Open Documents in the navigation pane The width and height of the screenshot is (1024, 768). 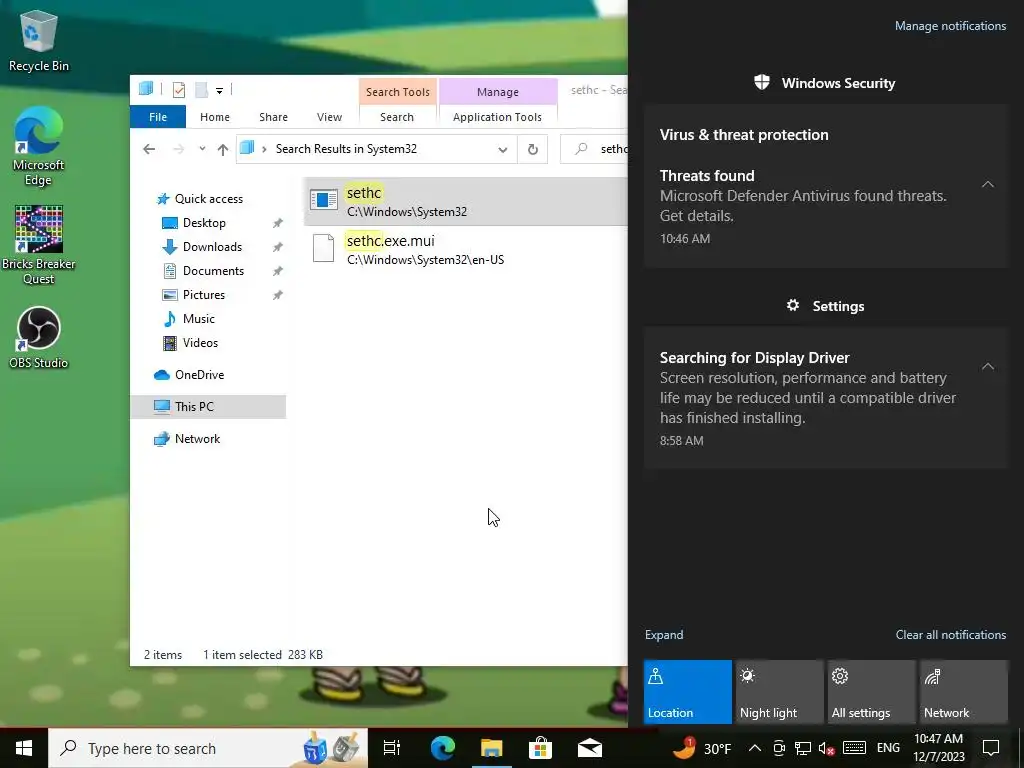(213, 271)
